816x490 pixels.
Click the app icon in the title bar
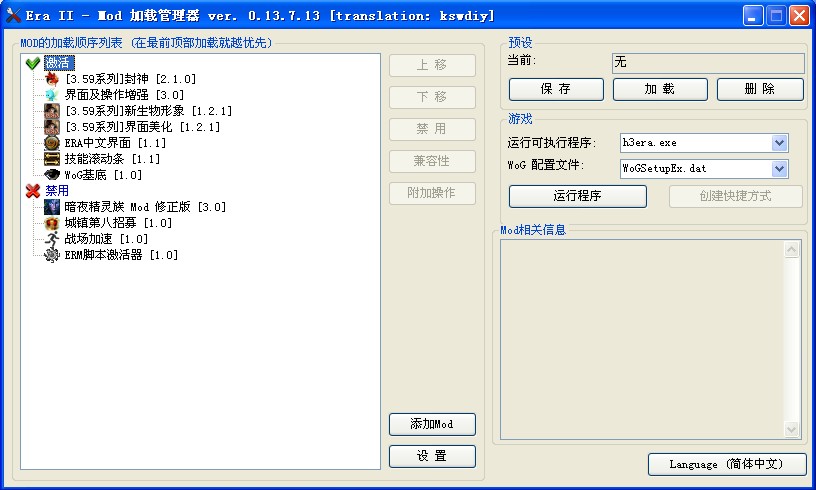13,15
